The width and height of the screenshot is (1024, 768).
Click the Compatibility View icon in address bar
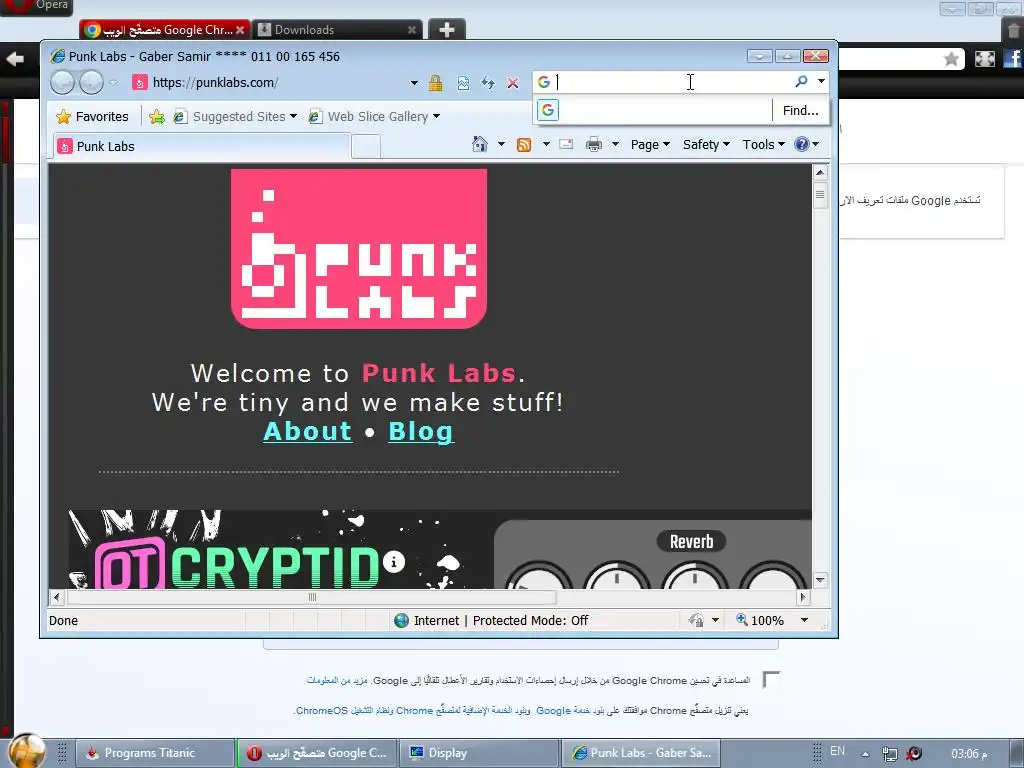pos(463,83)
